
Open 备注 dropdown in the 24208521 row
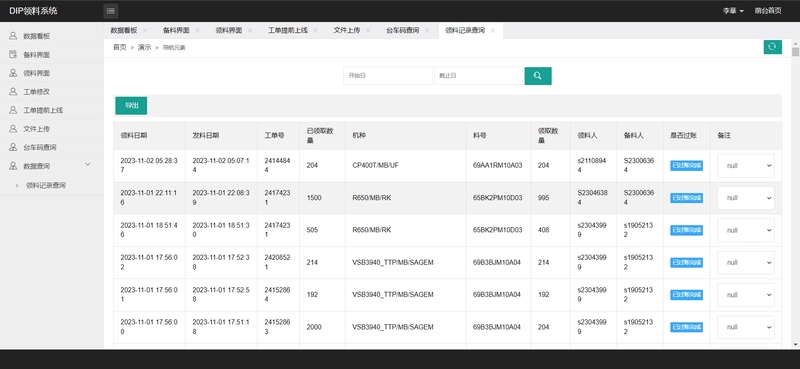pos(746,262)
